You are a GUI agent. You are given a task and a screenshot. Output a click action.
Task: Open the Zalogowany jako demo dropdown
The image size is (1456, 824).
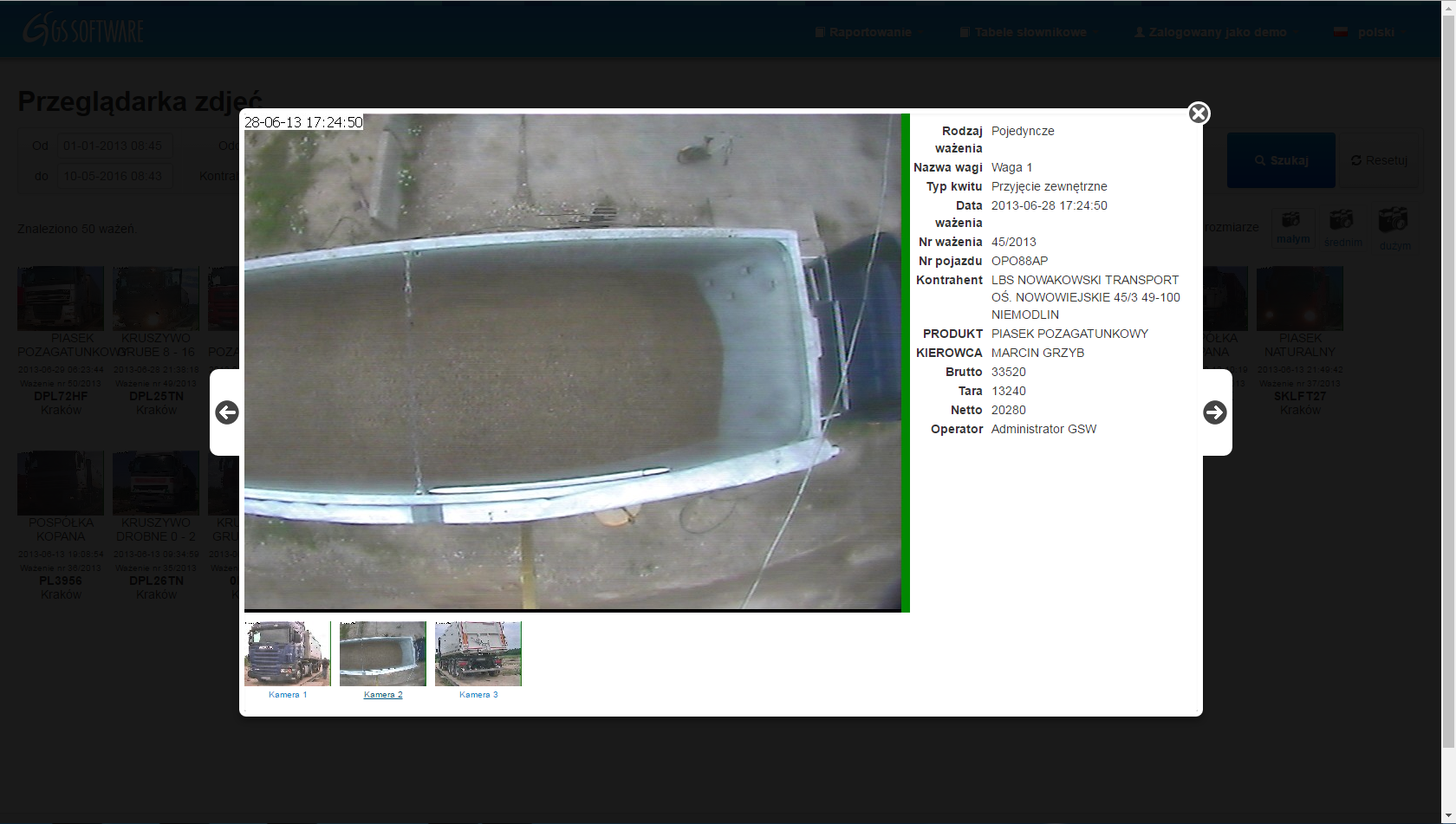coord(1217,32)
